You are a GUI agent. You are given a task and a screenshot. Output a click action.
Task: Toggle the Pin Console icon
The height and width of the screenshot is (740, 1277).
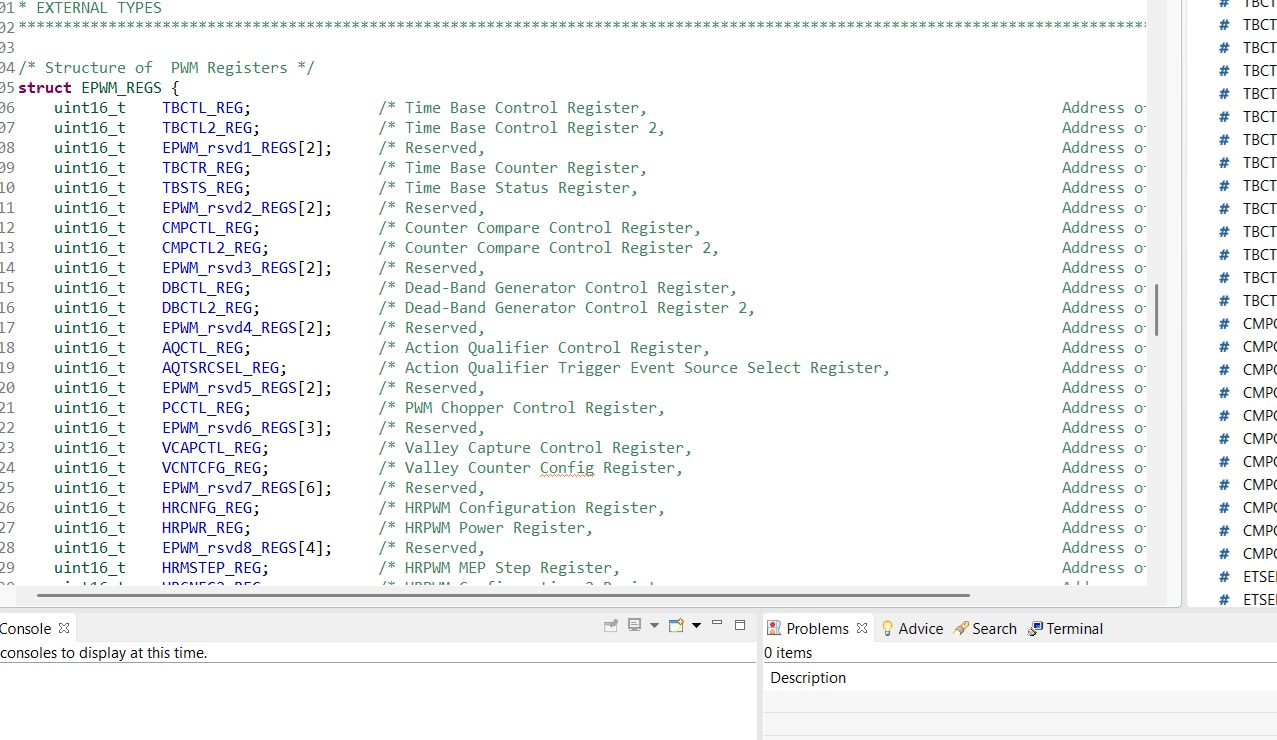coord(611,626)
